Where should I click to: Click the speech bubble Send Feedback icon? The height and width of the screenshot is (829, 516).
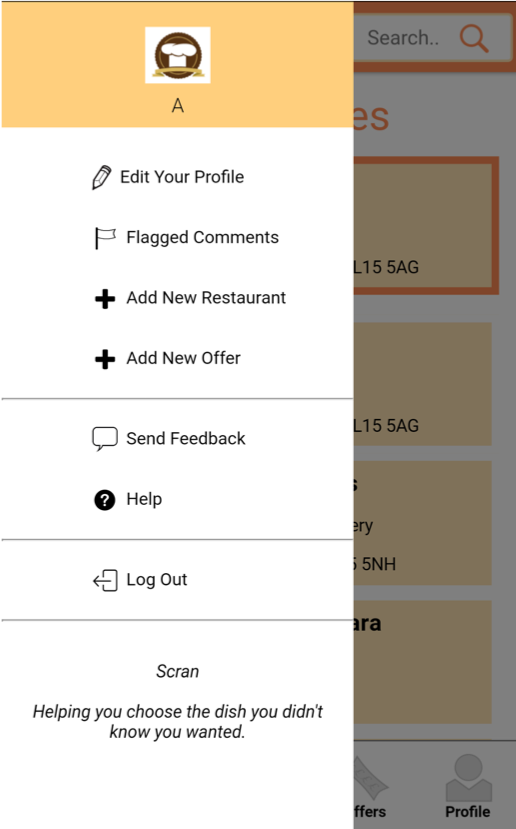point(105,439)
